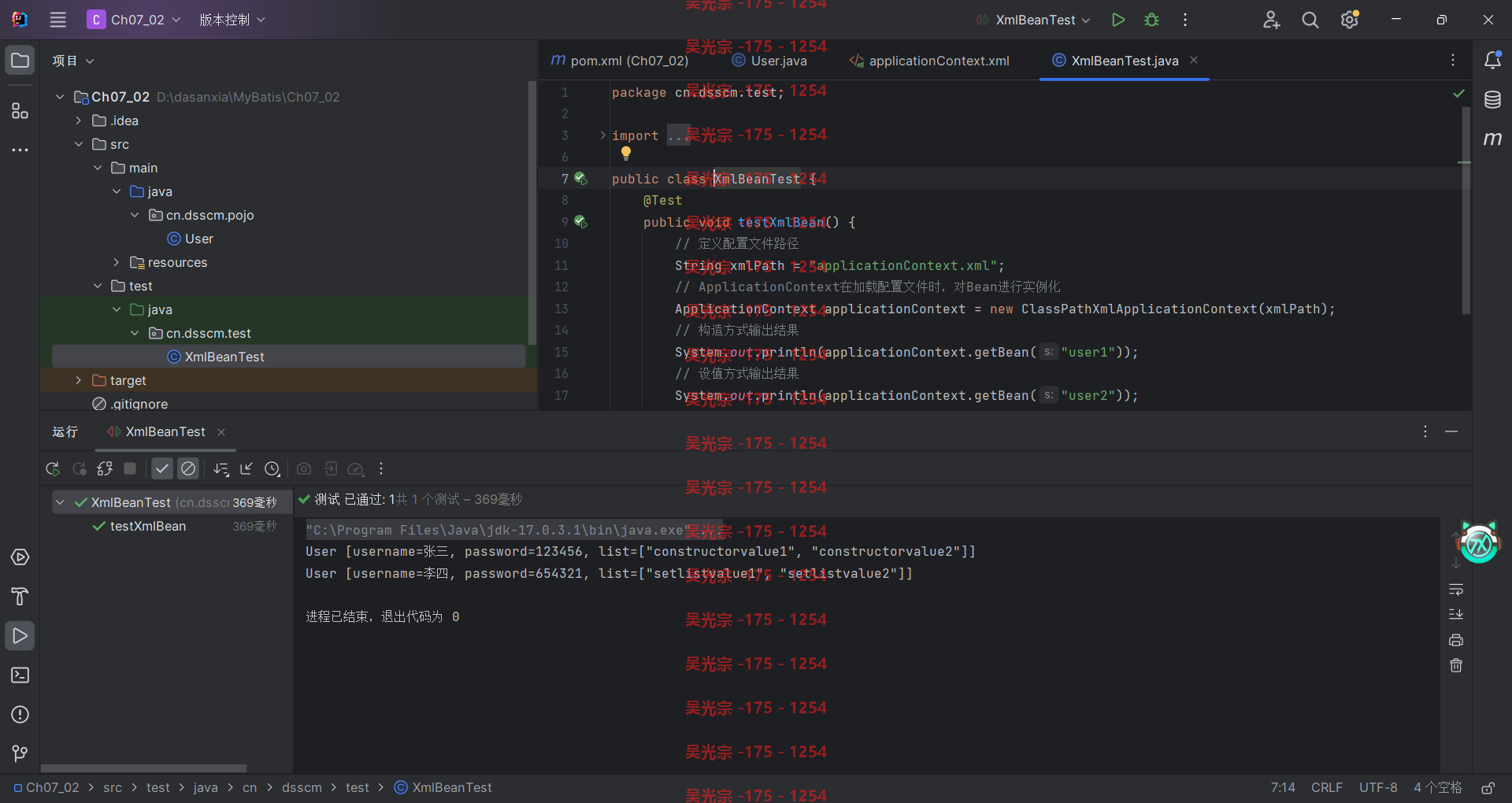
Task: Run testXmlBean via gutter icon on line 9
Action: pyautogui.click(x=581, y=222)
